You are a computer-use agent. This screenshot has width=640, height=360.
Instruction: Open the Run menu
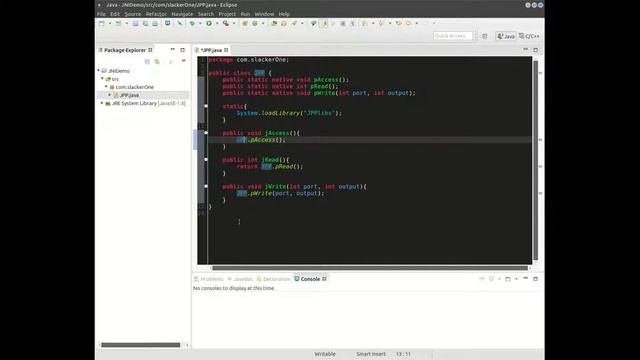click(x=245, y=14)
